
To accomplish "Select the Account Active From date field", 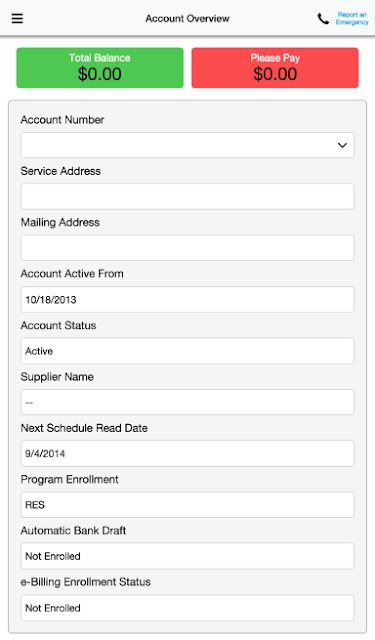I will [x=187, y=300].
